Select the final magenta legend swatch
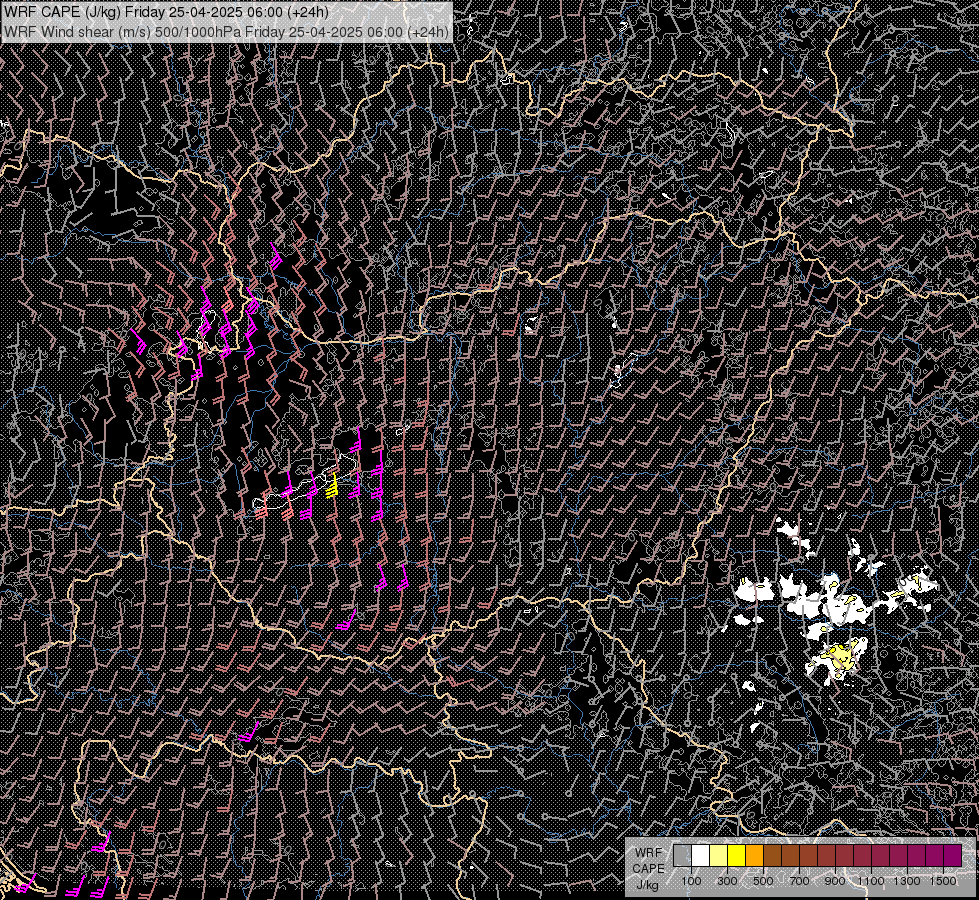The width and height of the screenshot is (979, 900). (953, 856)
